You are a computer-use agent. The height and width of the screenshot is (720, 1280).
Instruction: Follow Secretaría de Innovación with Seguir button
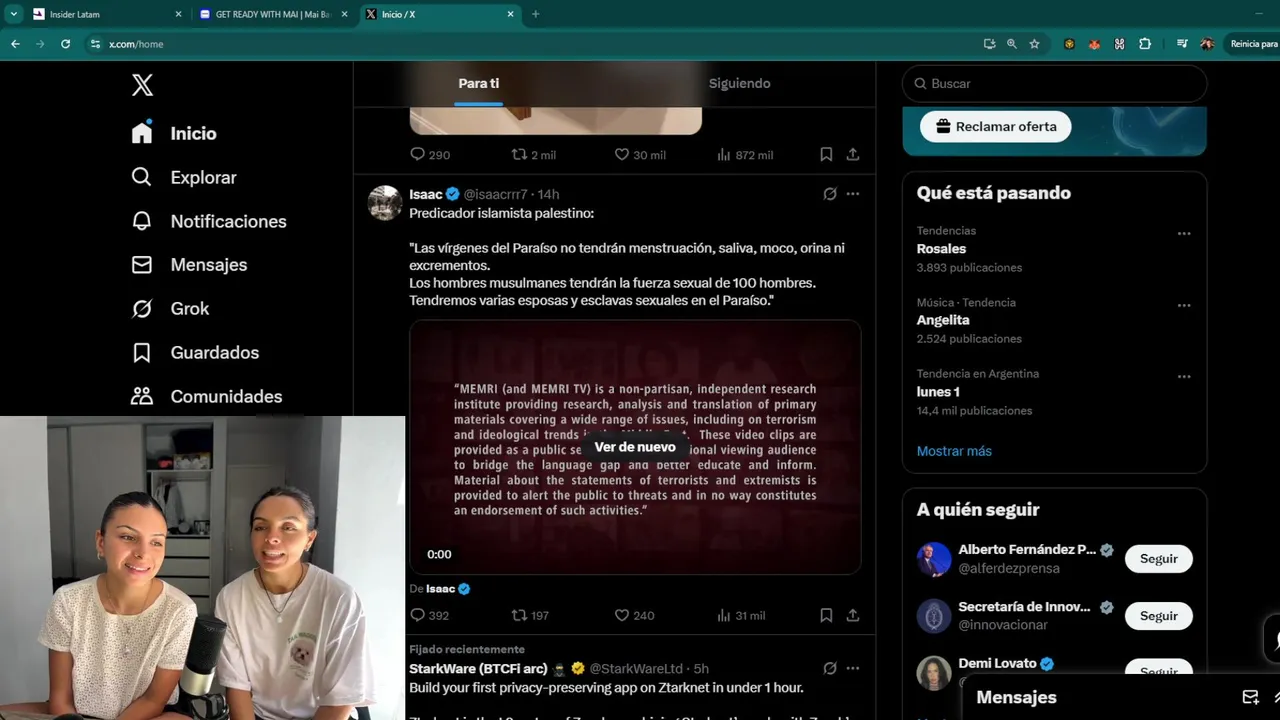[1159, 616]
